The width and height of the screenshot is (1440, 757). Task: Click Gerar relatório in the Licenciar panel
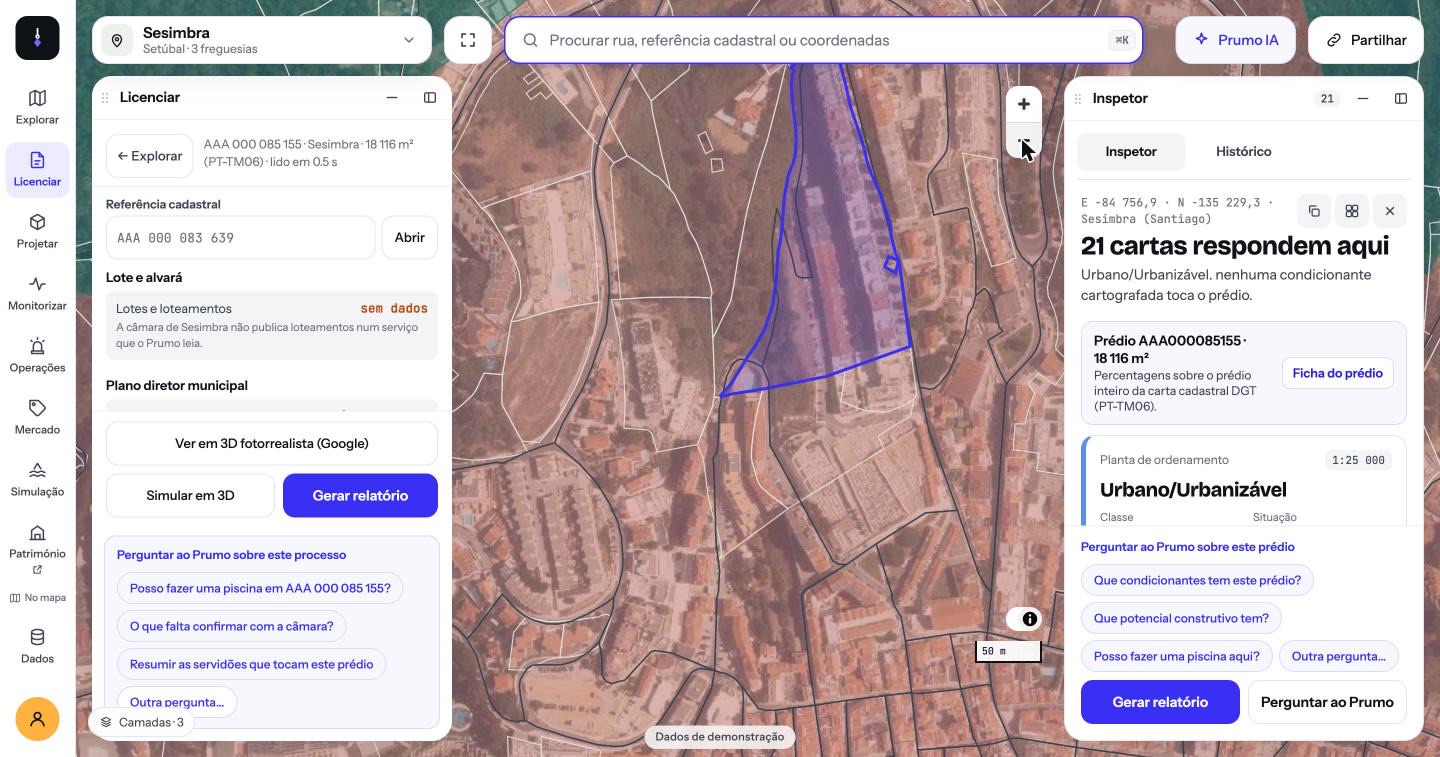coord(360,495)
